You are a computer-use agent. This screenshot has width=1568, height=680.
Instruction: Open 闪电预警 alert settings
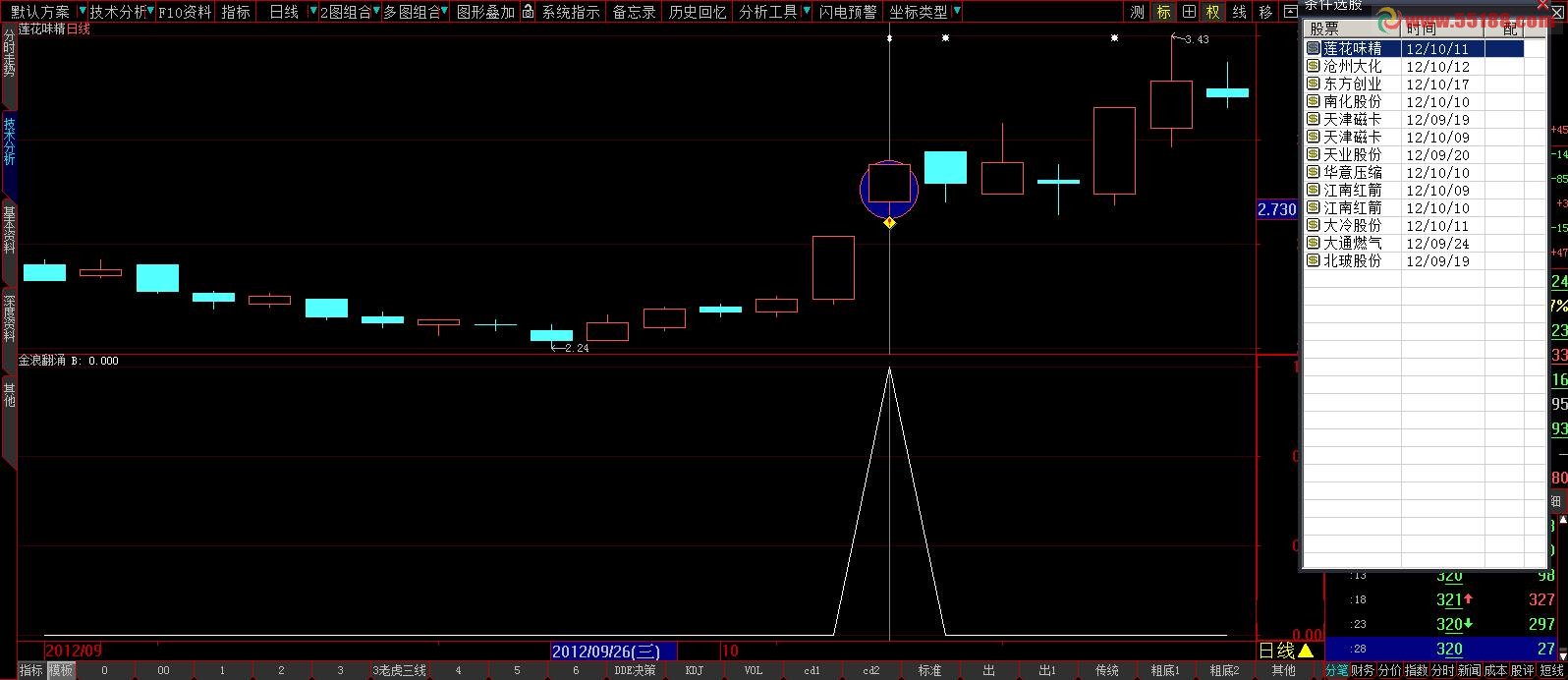[x=848, y=12]
